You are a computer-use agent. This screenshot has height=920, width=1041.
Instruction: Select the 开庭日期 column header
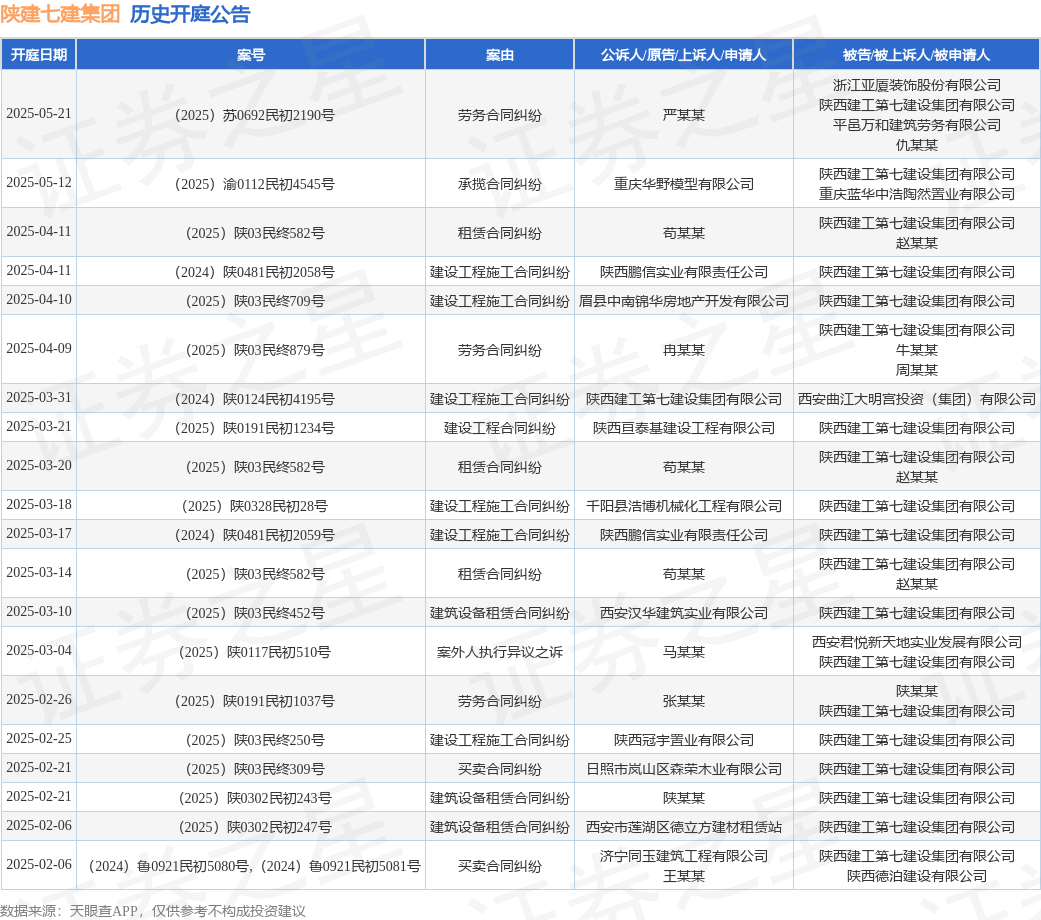[39, 54]
